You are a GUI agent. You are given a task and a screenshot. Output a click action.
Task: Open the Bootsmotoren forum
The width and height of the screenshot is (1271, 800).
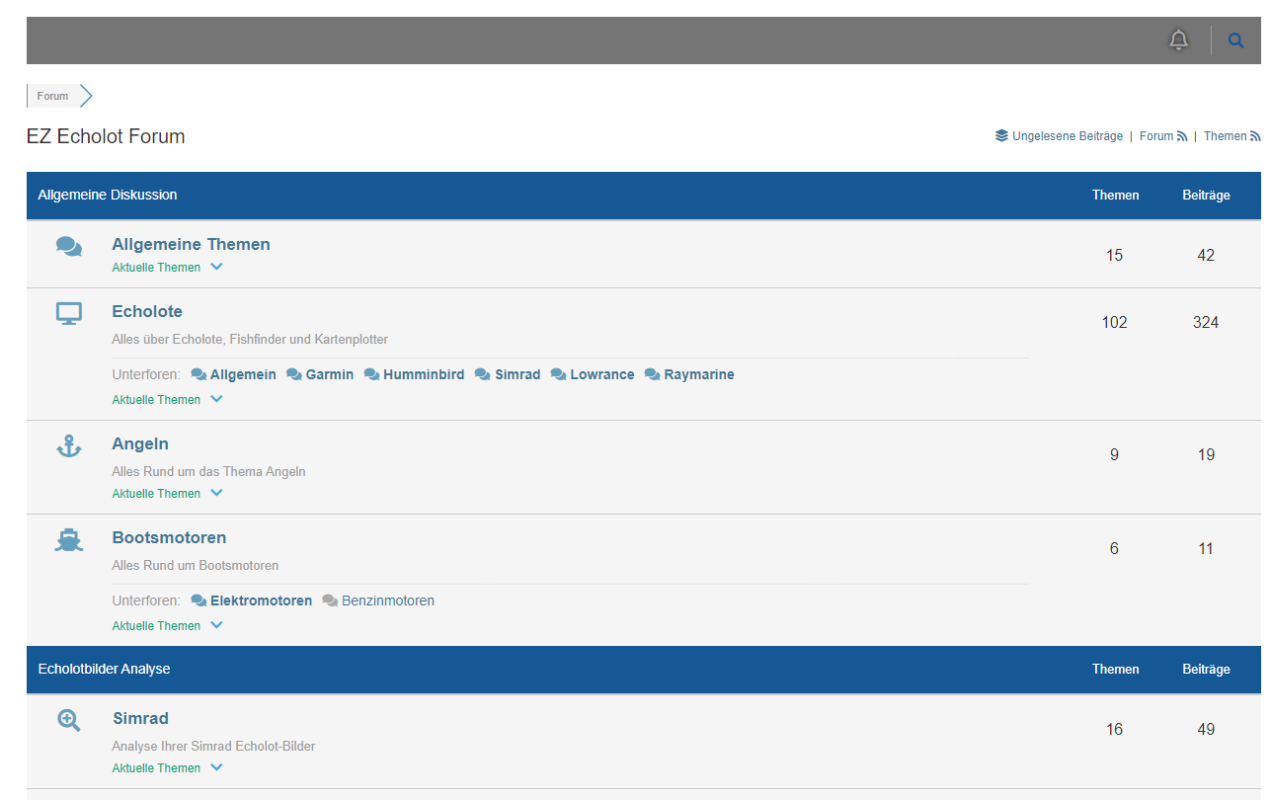point(169,537)
